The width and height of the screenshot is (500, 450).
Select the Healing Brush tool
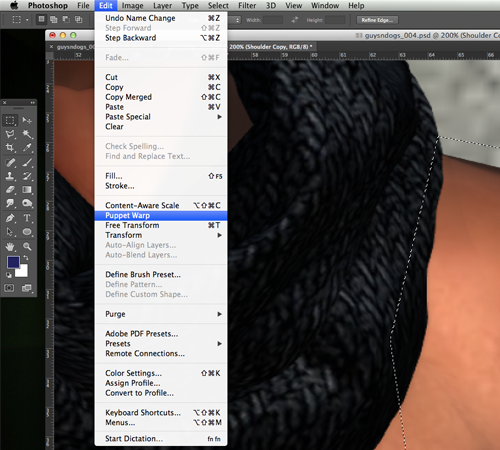click(10, 162)
